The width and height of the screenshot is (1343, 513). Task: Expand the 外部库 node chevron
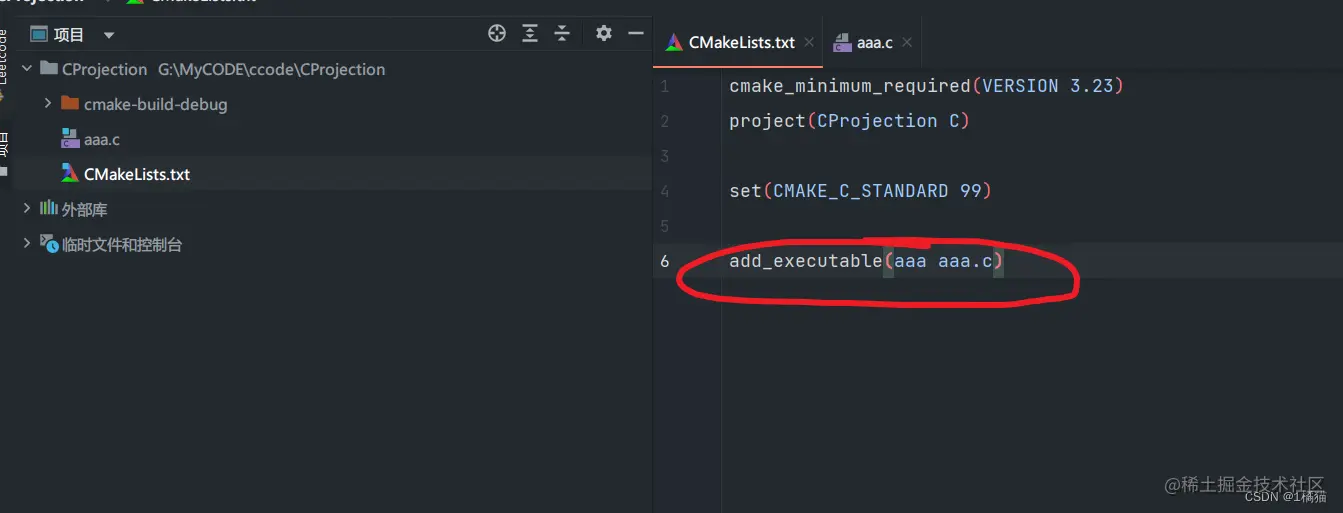coord(26,209)
